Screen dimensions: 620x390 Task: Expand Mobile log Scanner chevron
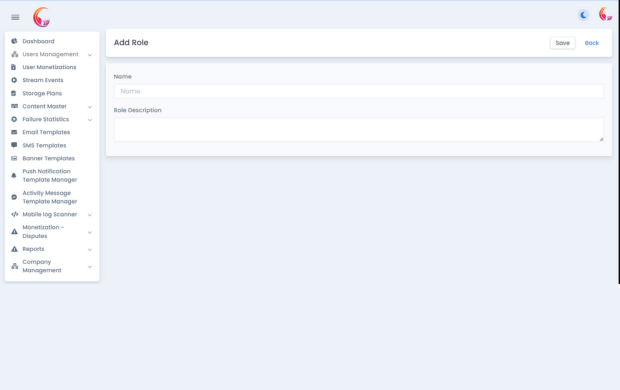[90, 215]
